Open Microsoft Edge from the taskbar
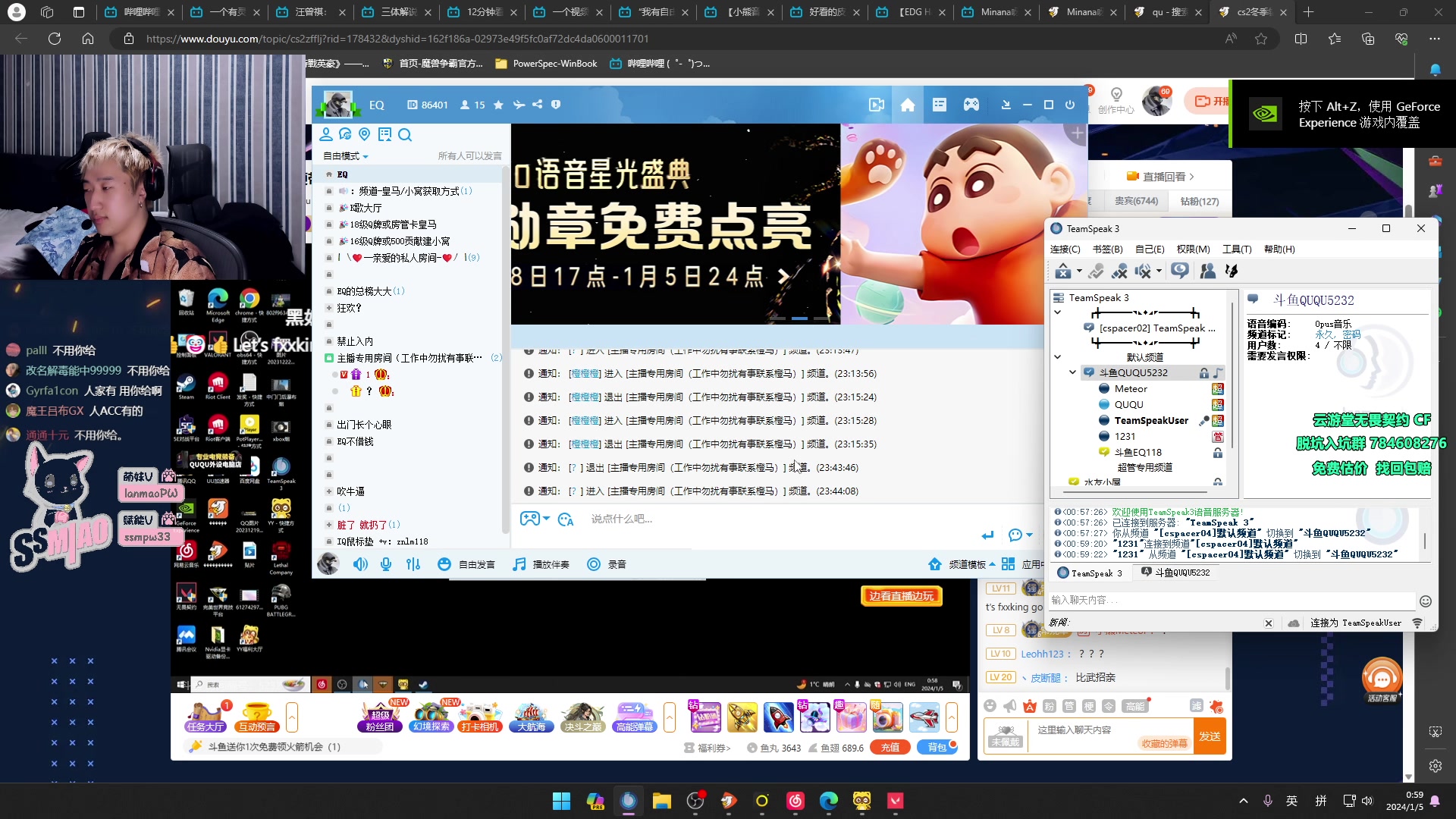 pyautogui.click(x=829, y=801)
